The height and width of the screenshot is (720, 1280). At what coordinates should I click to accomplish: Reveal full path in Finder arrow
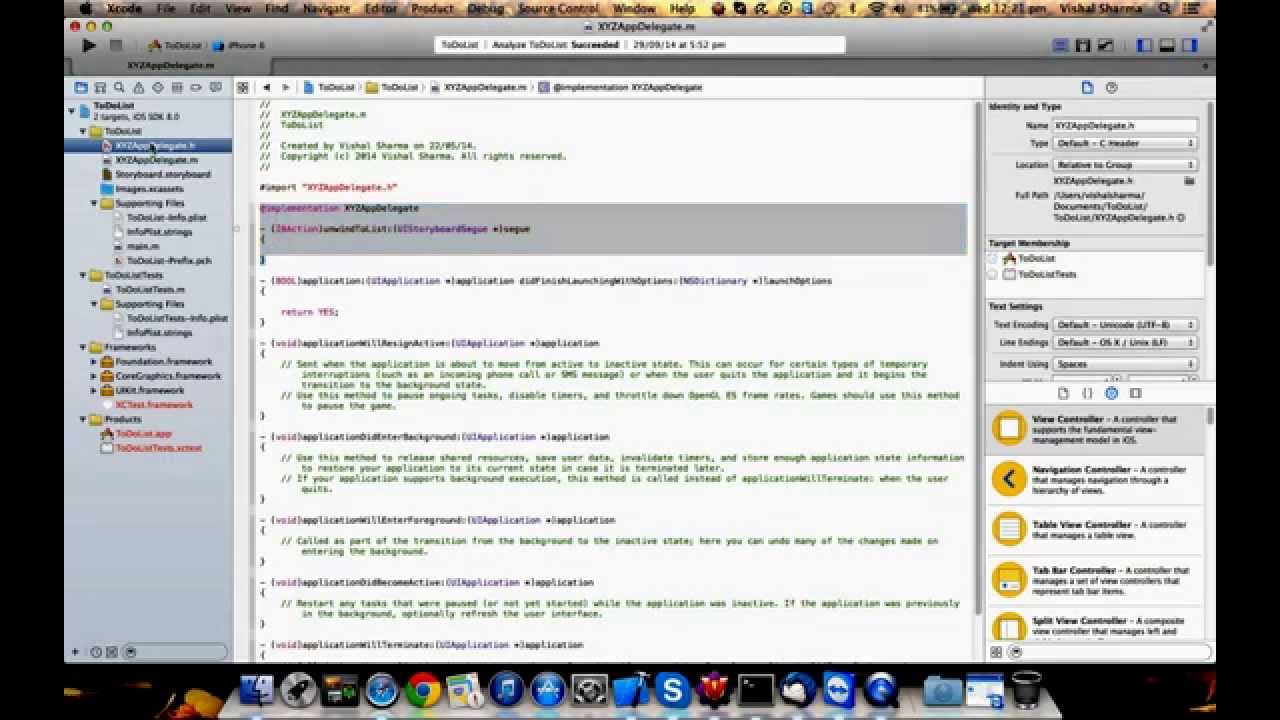click(1181, 218)
